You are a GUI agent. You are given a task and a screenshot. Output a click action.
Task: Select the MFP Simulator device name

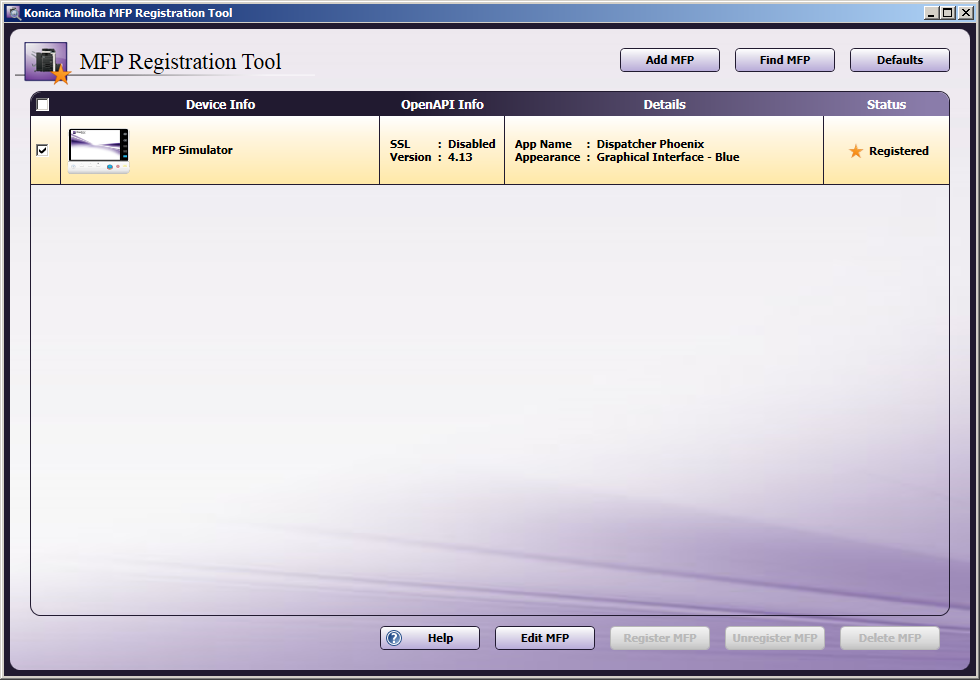tap(192, 150)
